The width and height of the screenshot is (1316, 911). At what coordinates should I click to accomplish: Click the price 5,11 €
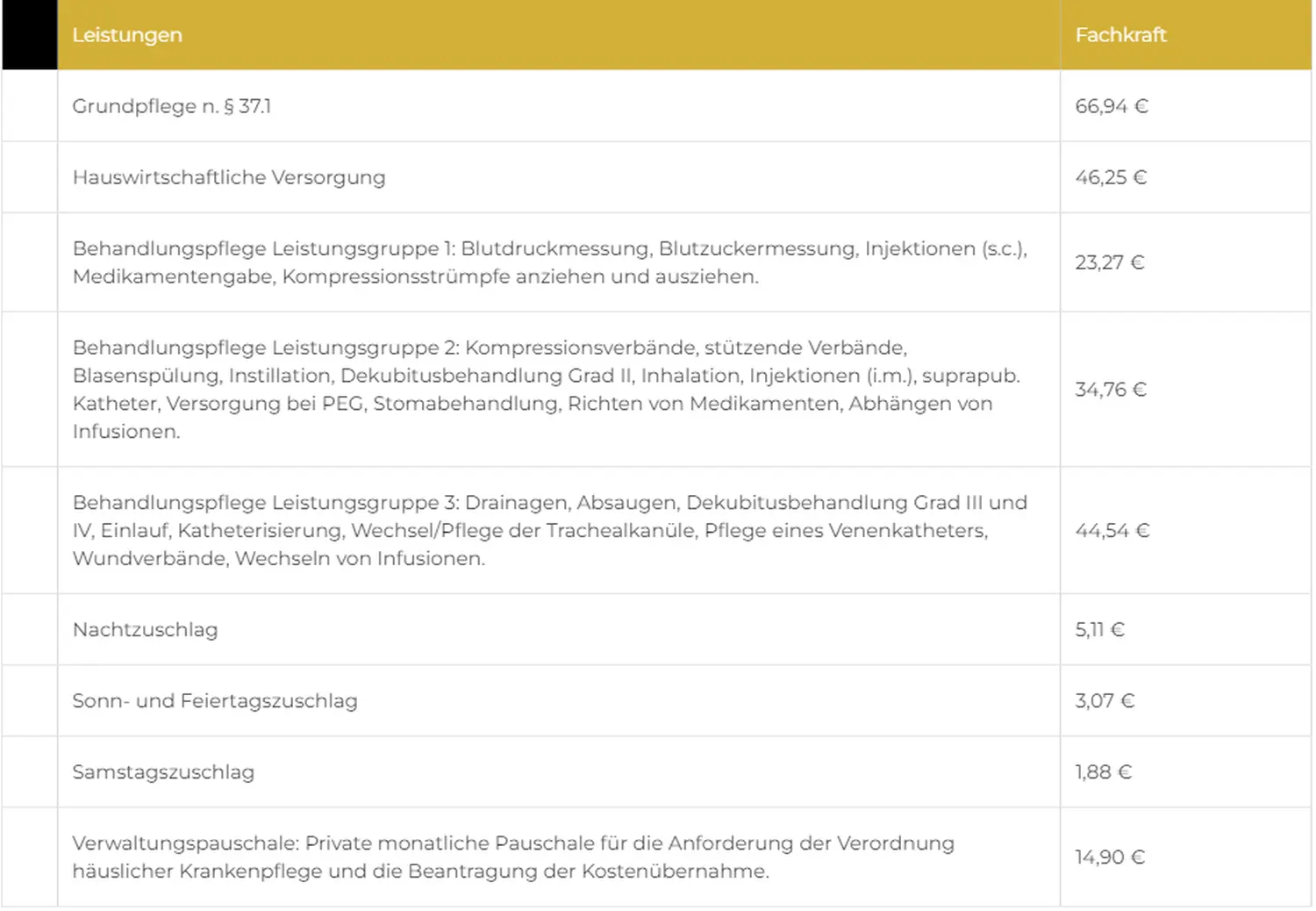point(1100,629)
